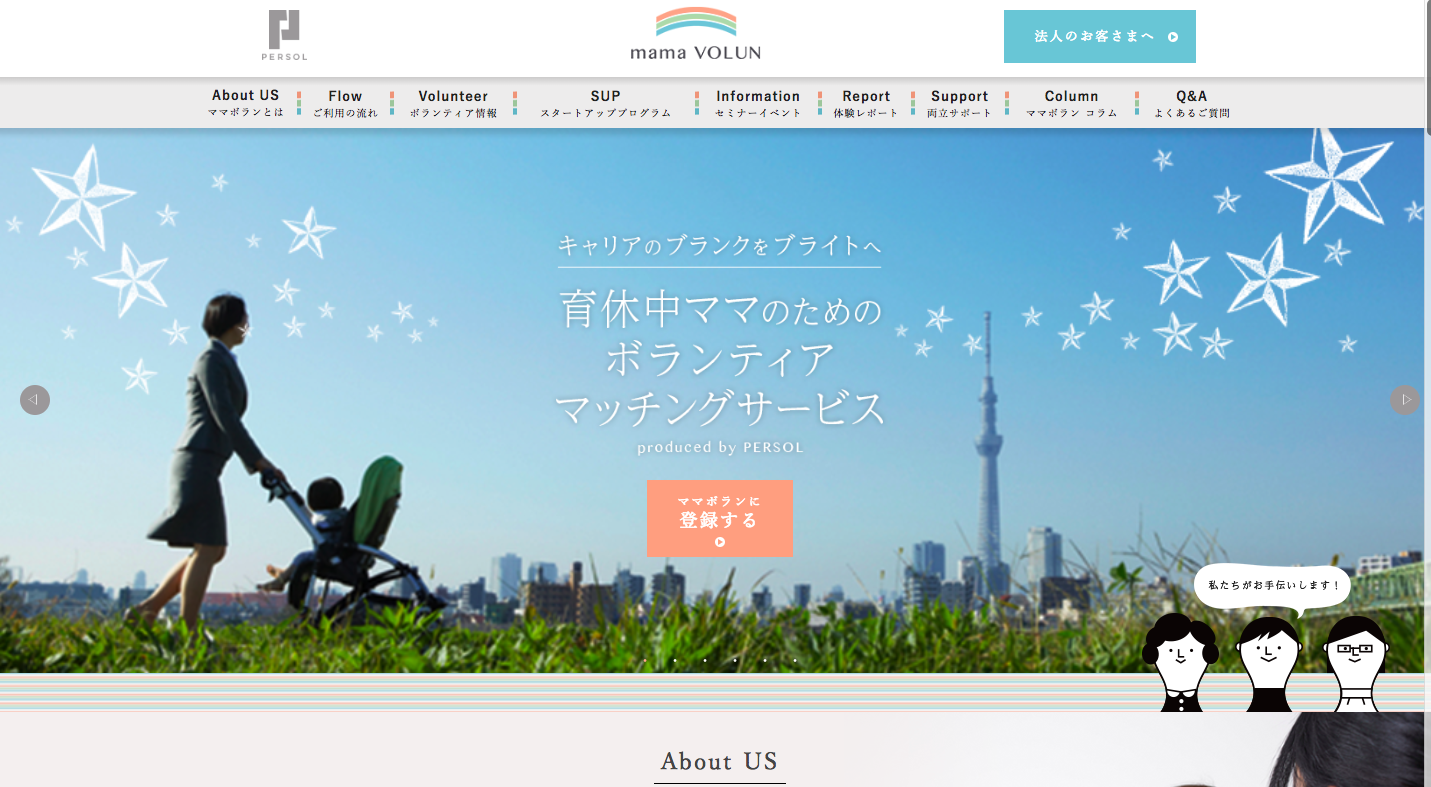Viewport: 1431px width, 787px height.
Task: Select the first orange carousel dot
Action: click(645, 660)
